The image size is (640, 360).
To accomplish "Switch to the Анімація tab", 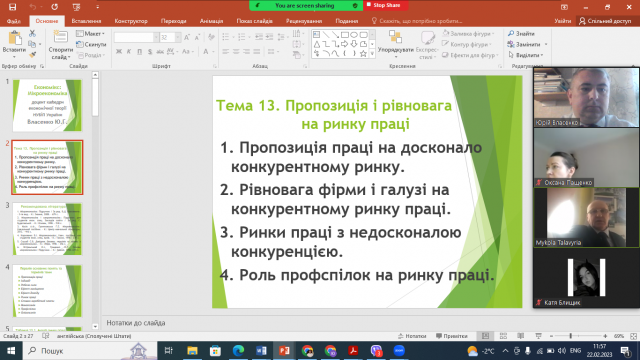I will pos(211,21).
